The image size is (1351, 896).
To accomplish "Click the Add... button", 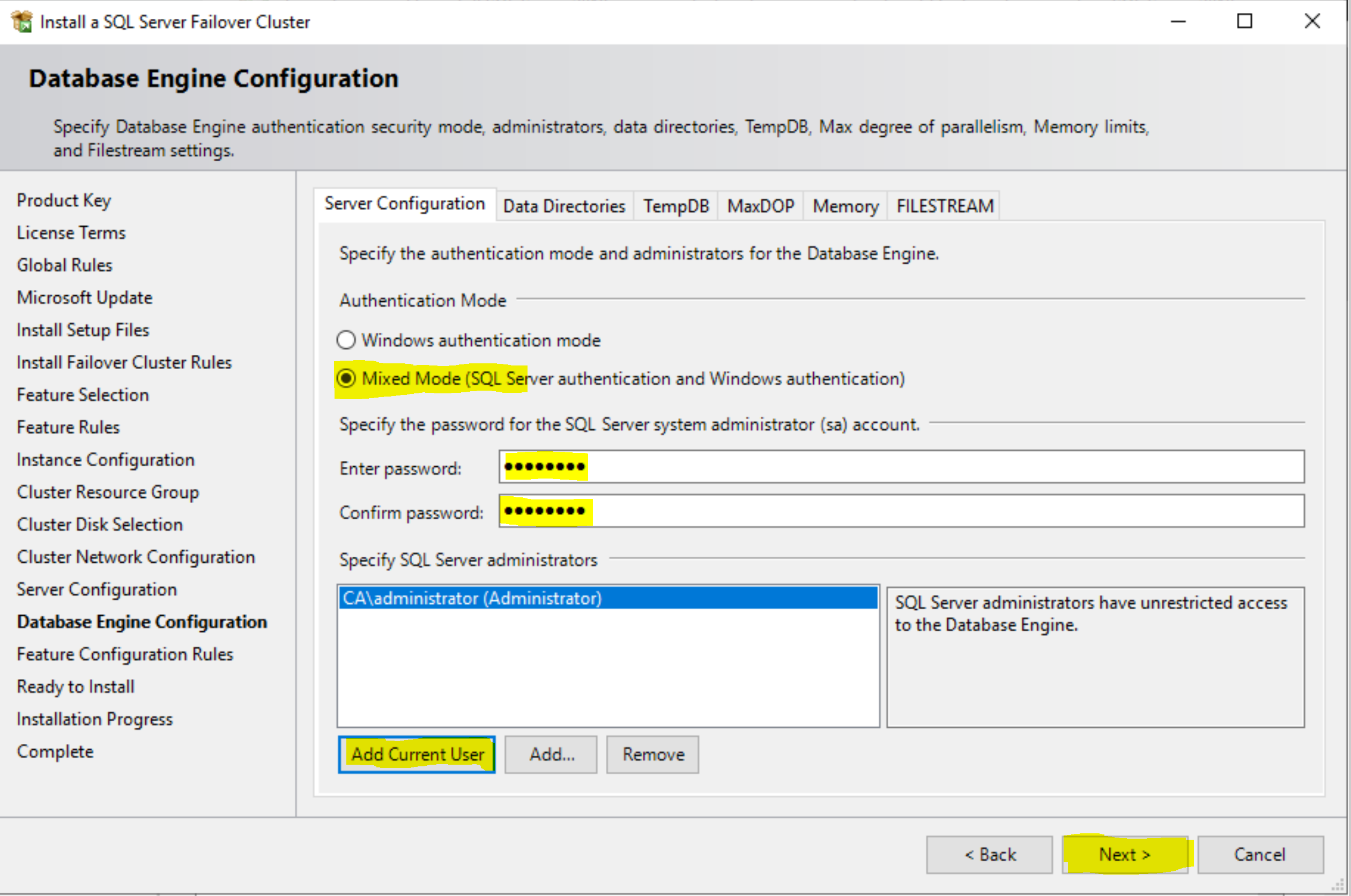I will tap(551, 755).
